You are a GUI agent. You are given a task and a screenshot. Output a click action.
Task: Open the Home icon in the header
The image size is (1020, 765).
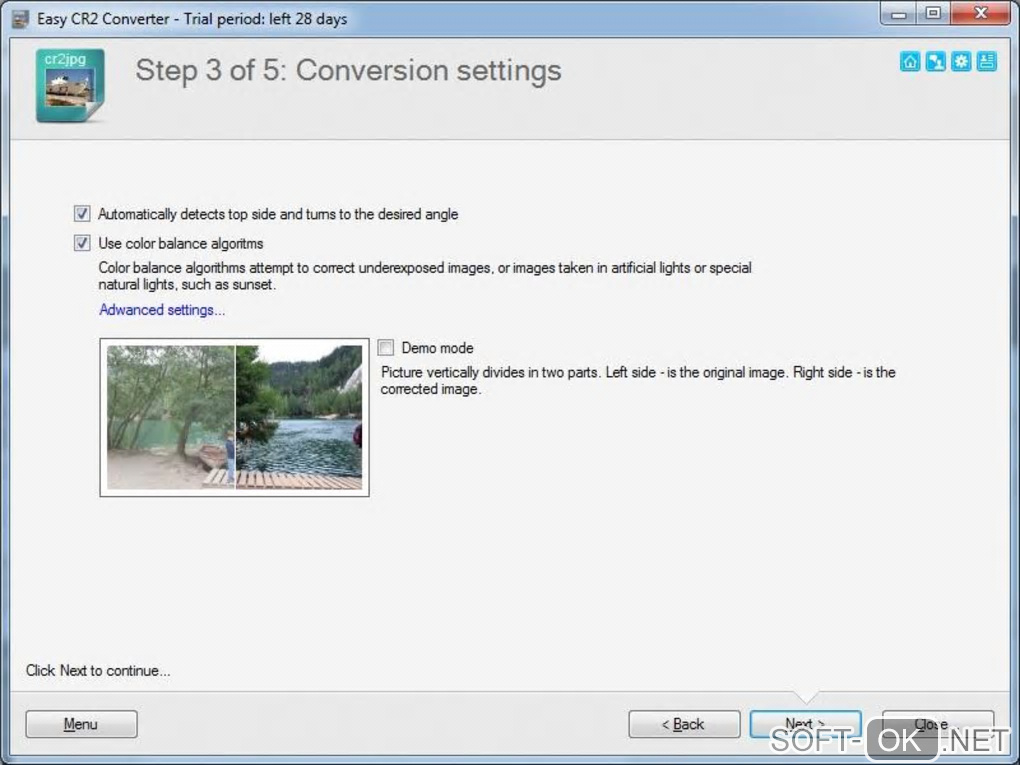[910, 62]
